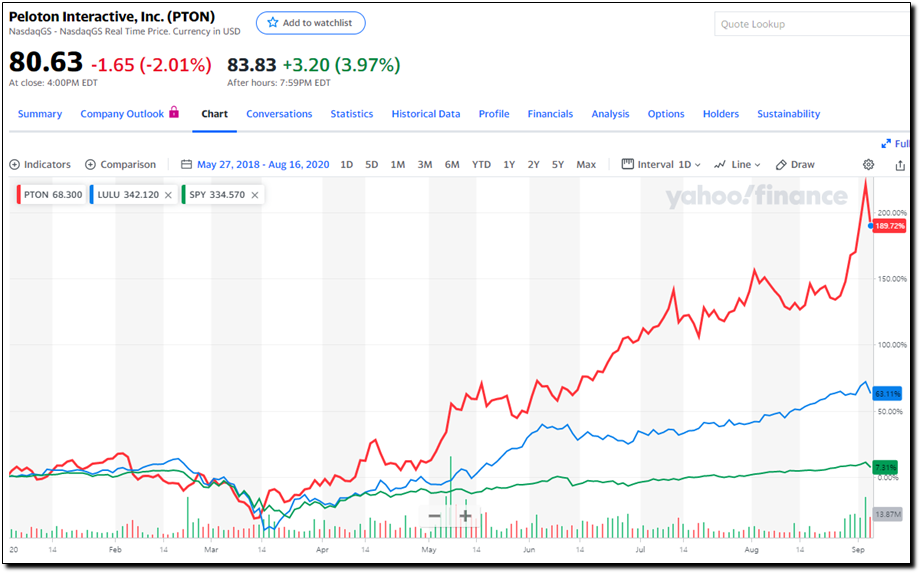This screenshot has height=574, width=921.
Task: Open the Company Outlook tab
Action: (122, 114)
